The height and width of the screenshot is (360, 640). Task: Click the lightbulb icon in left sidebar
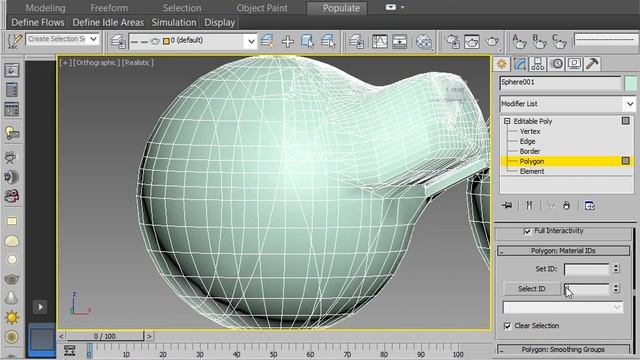click(x=12, y=133)
